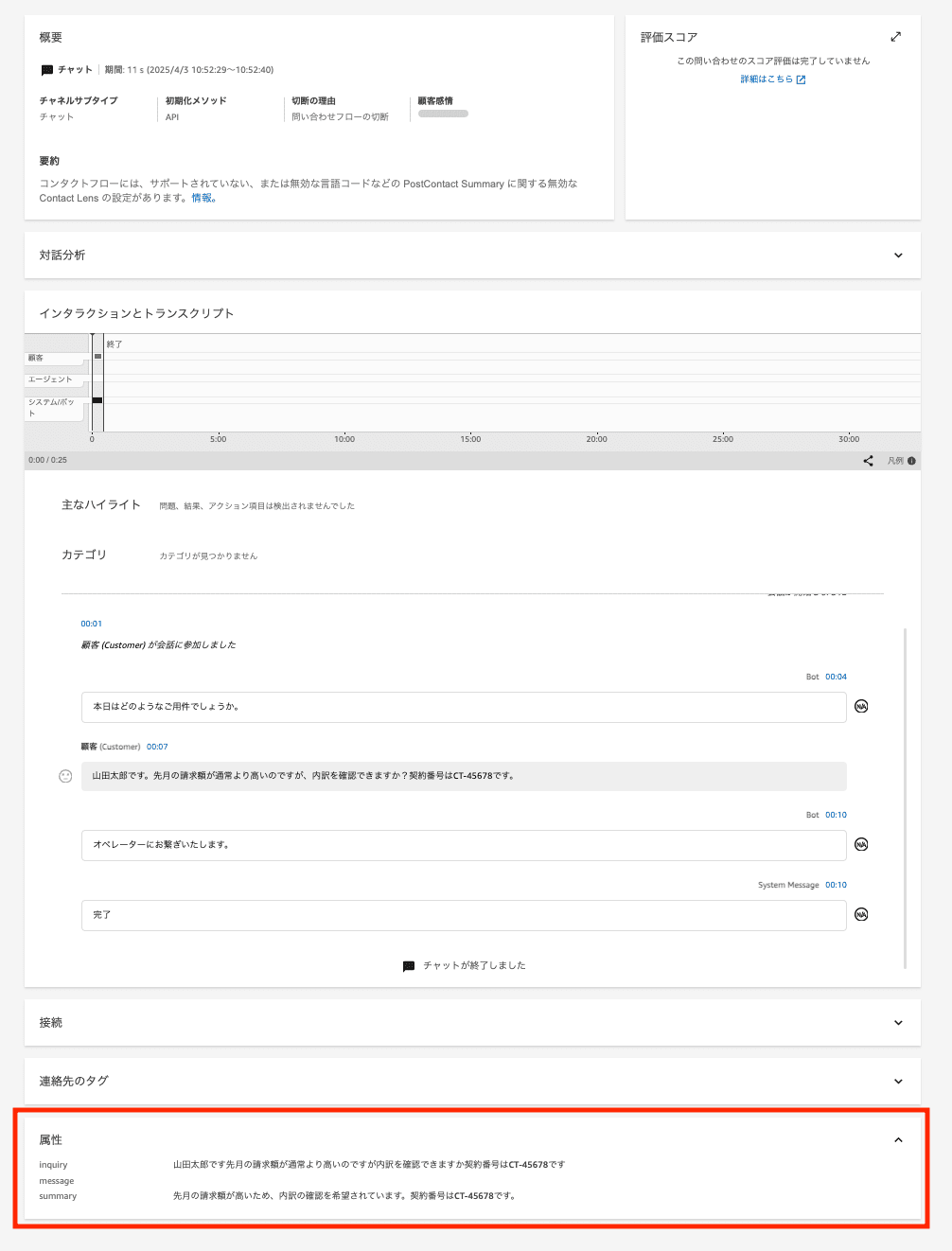The width and height of the screenshot is (952, 1251).
Task: Jump to Bot timestamp 00:10
Action: 836,815
